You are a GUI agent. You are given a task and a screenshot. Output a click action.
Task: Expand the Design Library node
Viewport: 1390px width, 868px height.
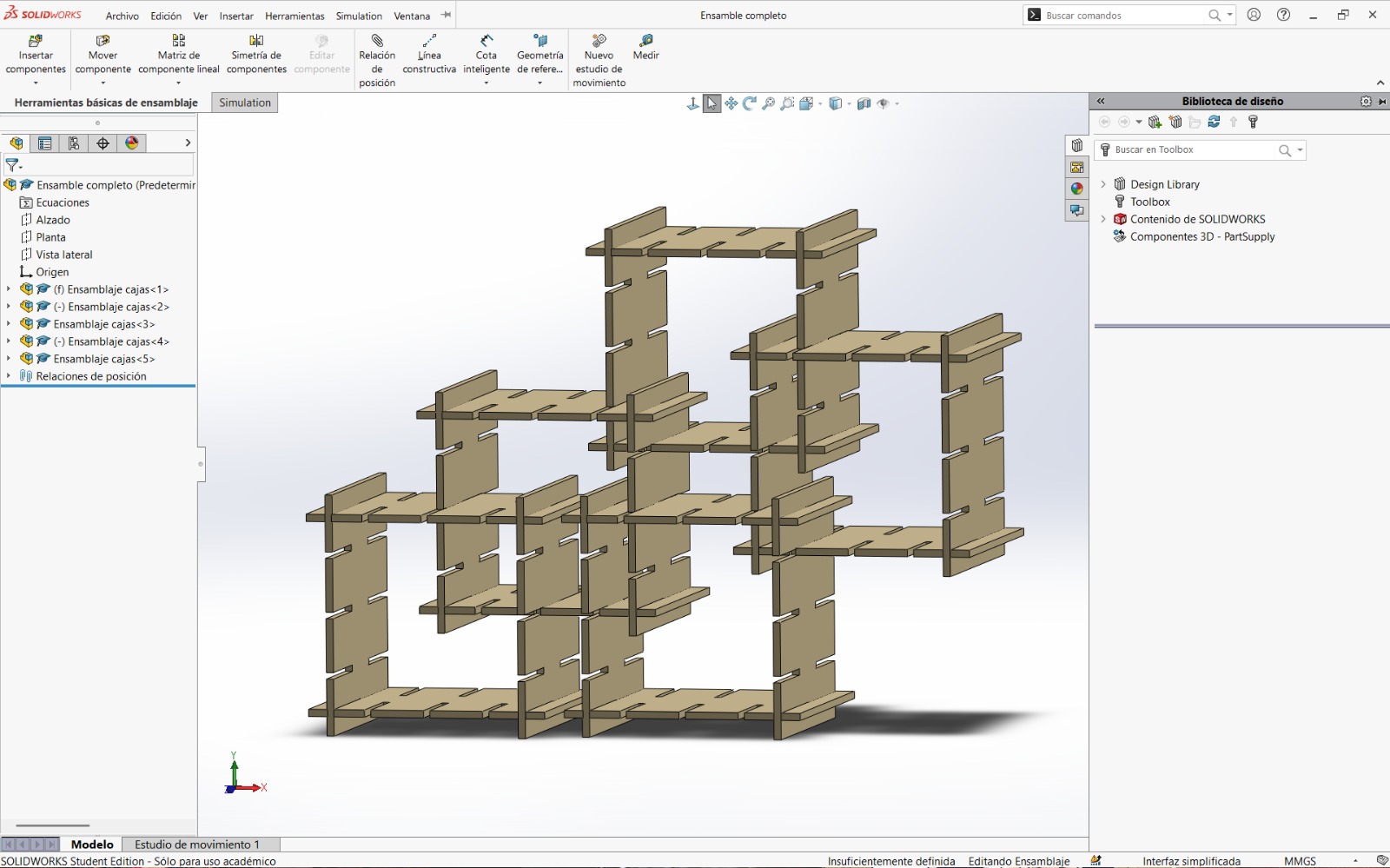[1103, 184]
